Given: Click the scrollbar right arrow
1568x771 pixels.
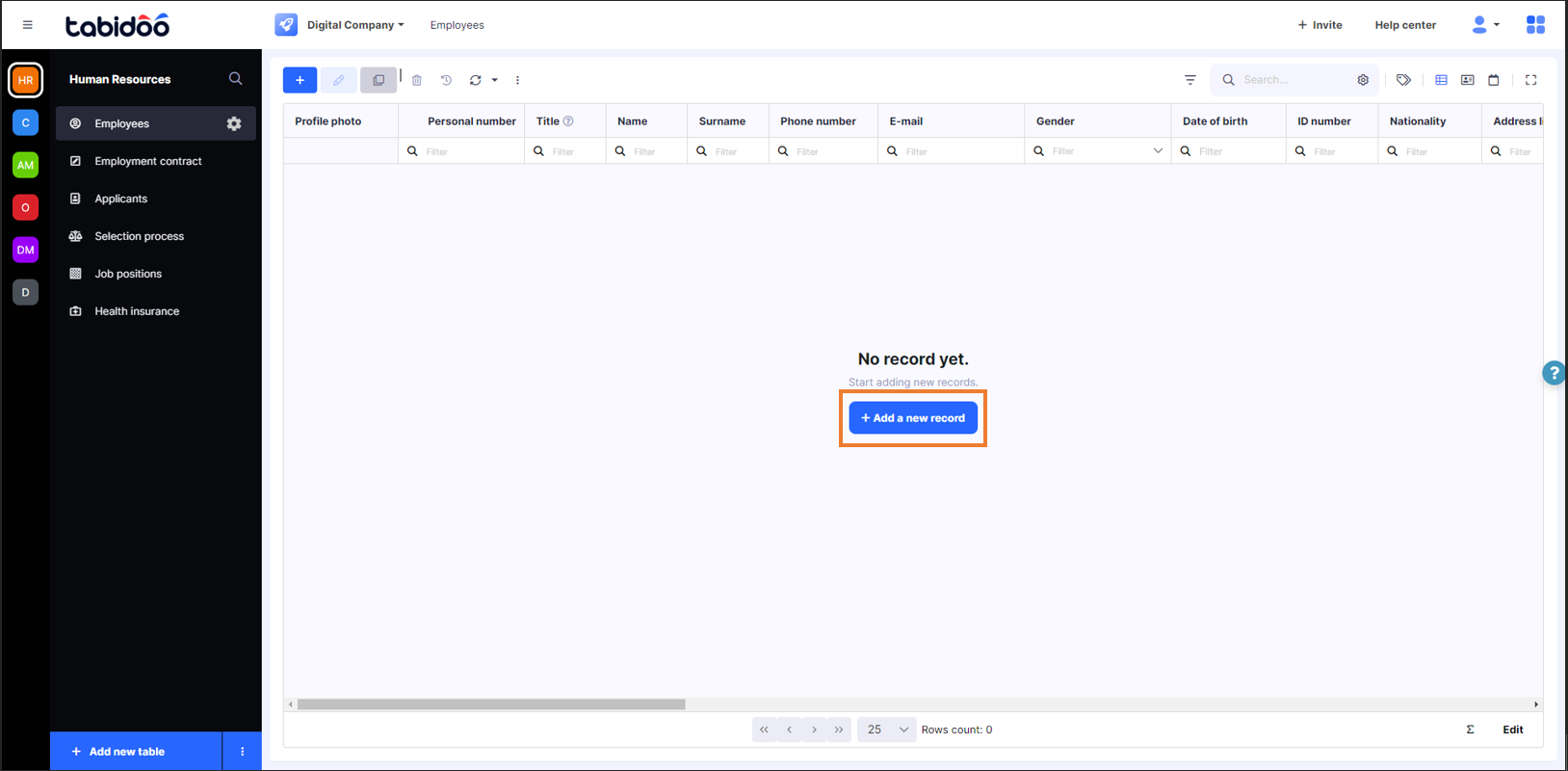Looking at the screenshot, I should click(1536, 705).
